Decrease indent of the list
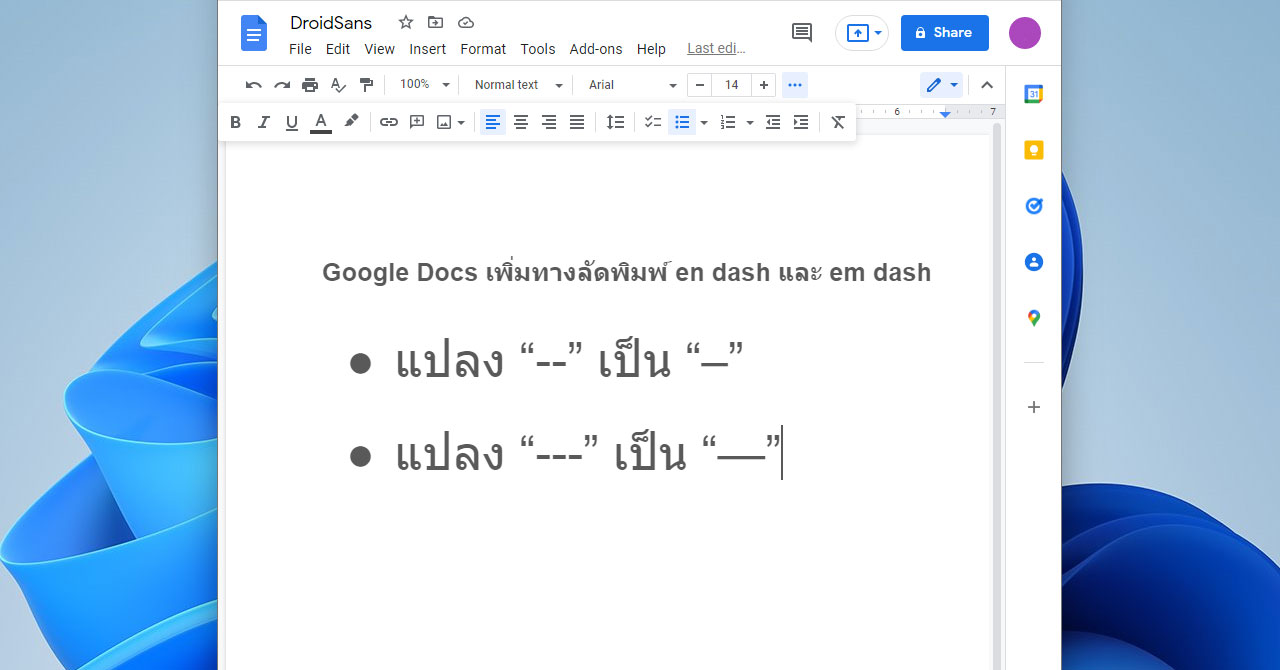1280x670 pixels. [773, 122]
